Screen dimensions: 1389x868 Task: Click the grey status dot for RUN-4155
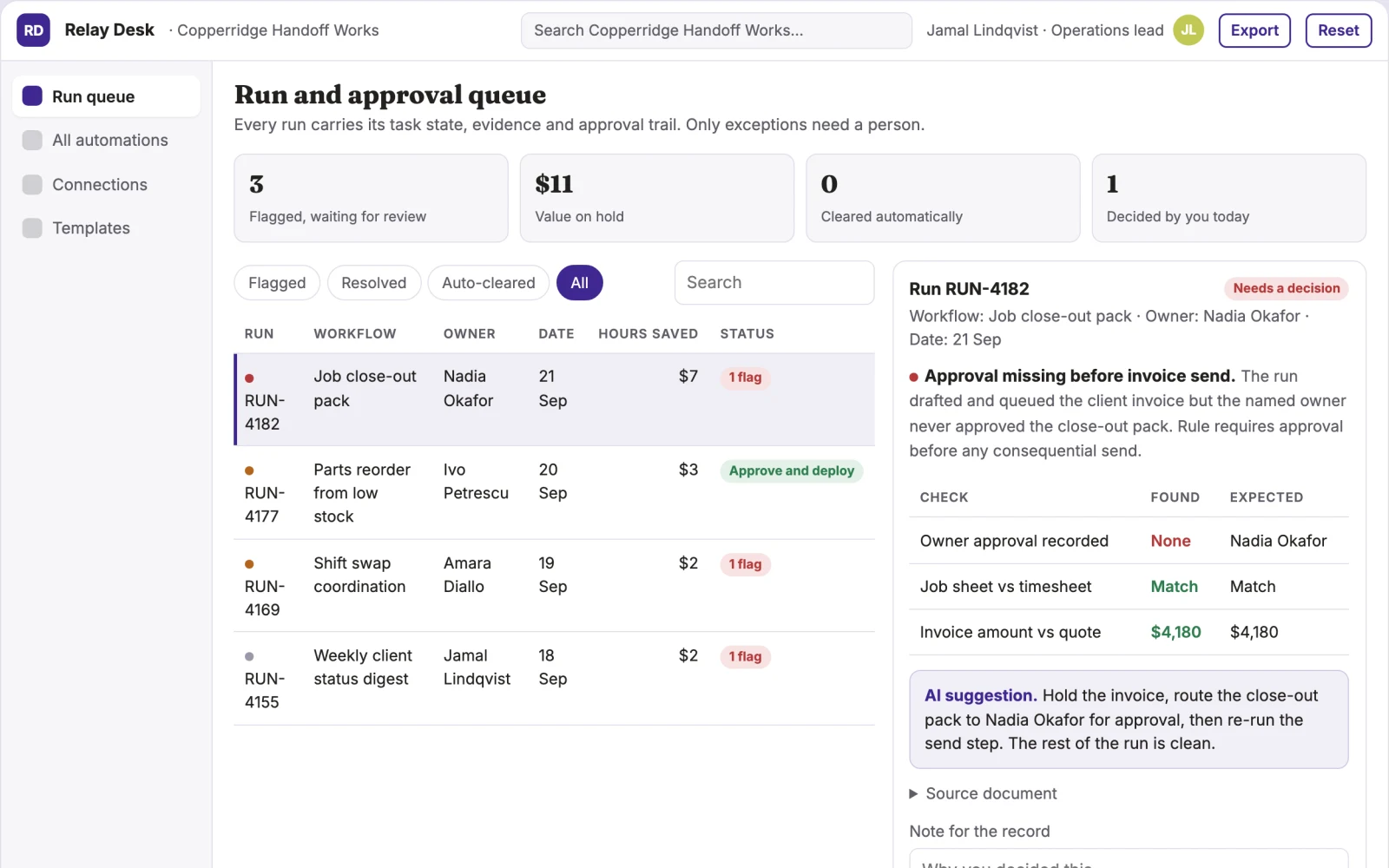pyautogui.click(x=249, y=657)
